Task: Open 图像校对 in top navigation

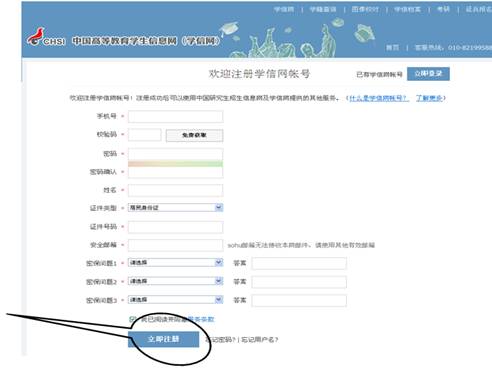Action: tap(365, 9)
